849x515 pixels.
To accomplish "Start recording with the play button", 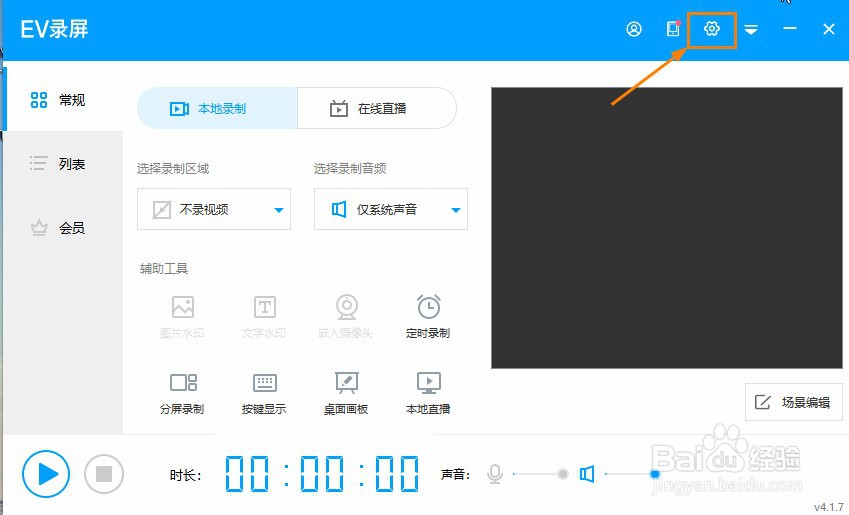I will tap(46, 474).
